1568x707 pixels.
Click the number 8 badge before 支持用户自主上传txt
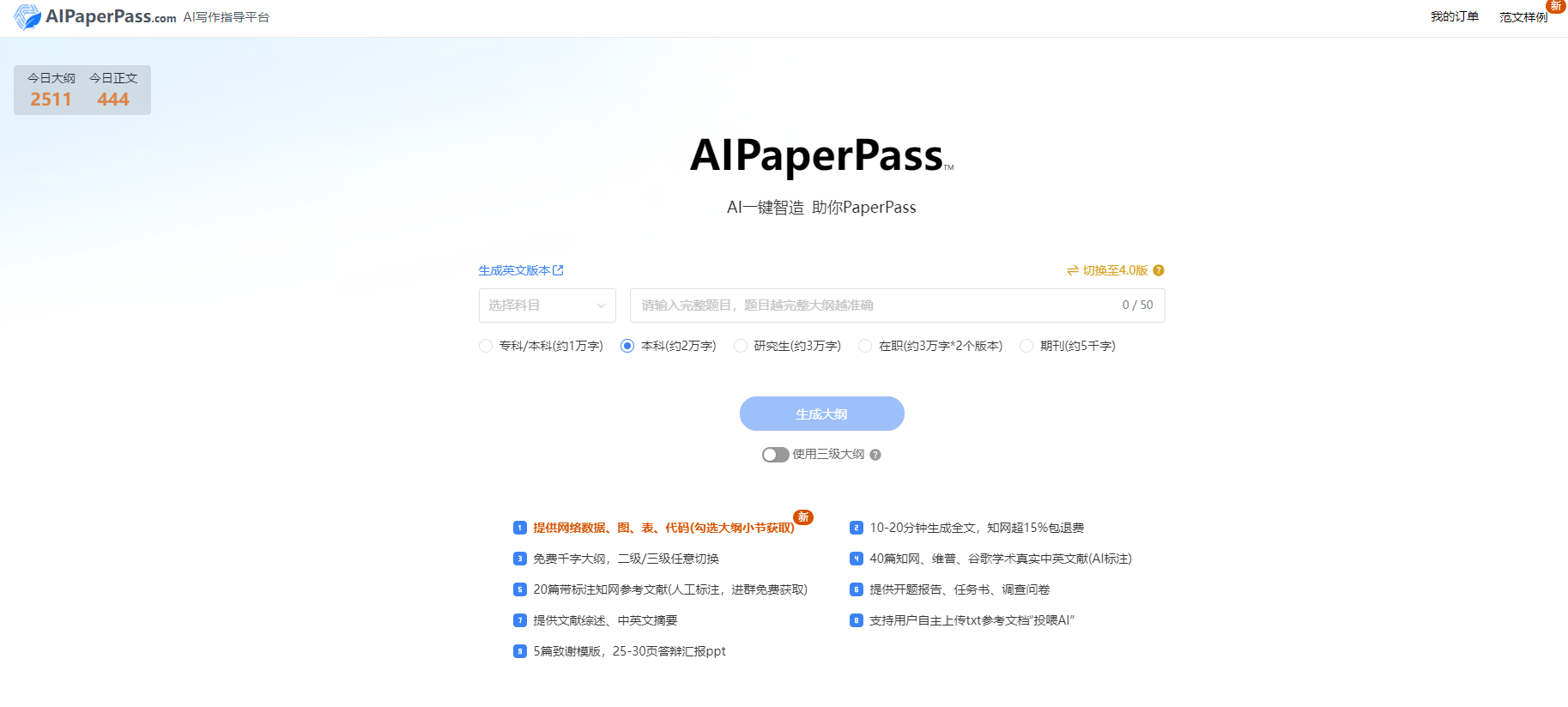pyautogui.click(x=857, y=620)
